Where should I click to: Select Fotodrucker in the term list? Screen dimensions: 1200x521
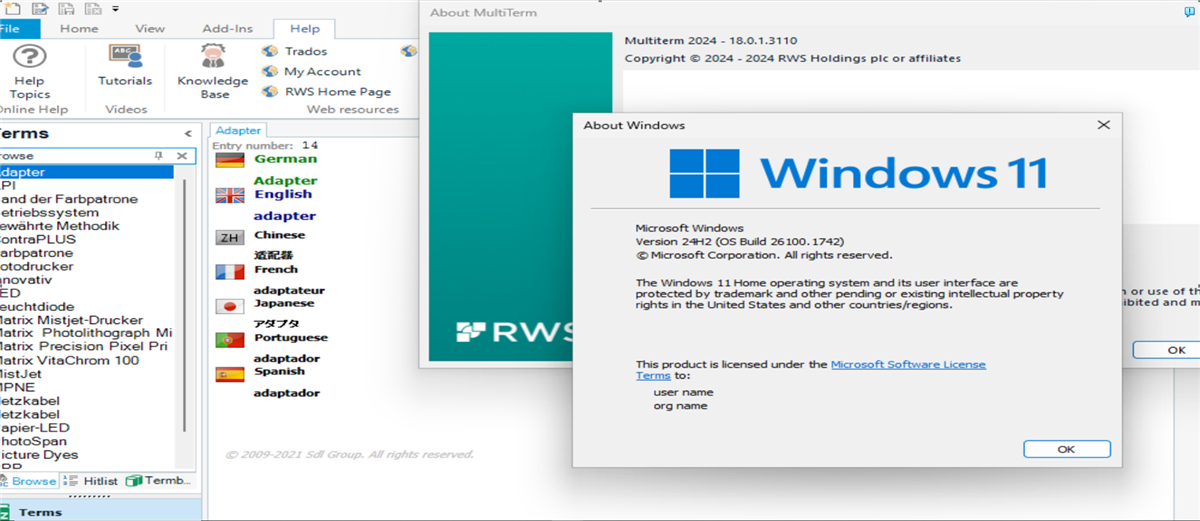[x=37, y=266]
